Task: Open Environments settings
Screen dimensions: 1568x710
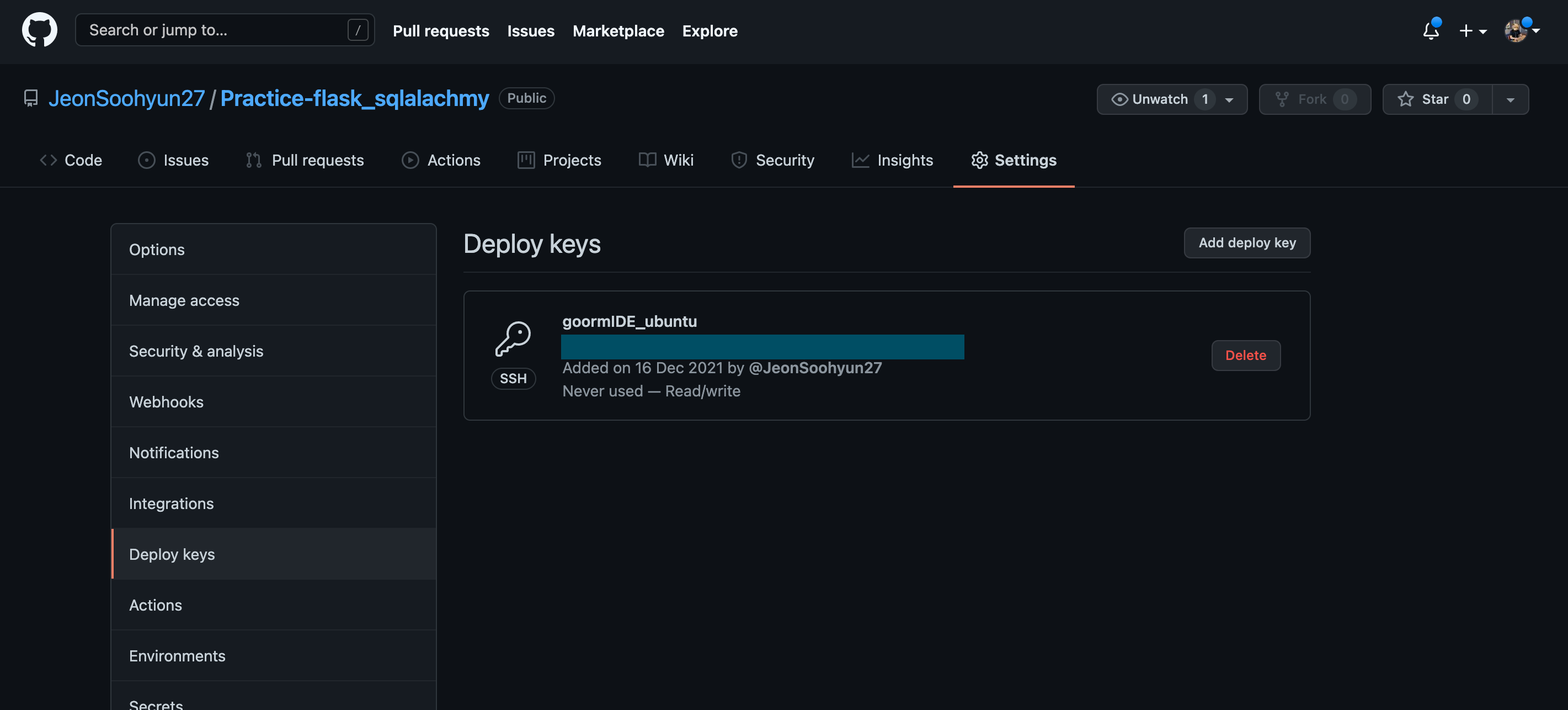Action: [274, 656]
